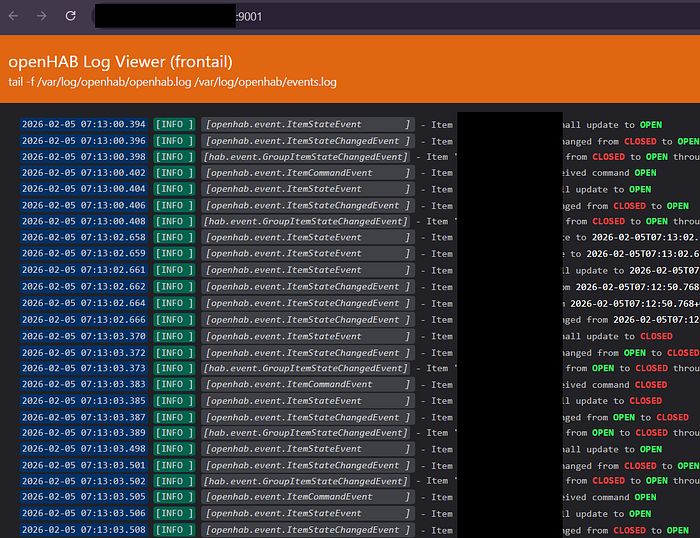Select timestamp 2026-02-05 07:13:03.498
The width and height of the screenshot is (700, 538).
[x=84, y=449]
